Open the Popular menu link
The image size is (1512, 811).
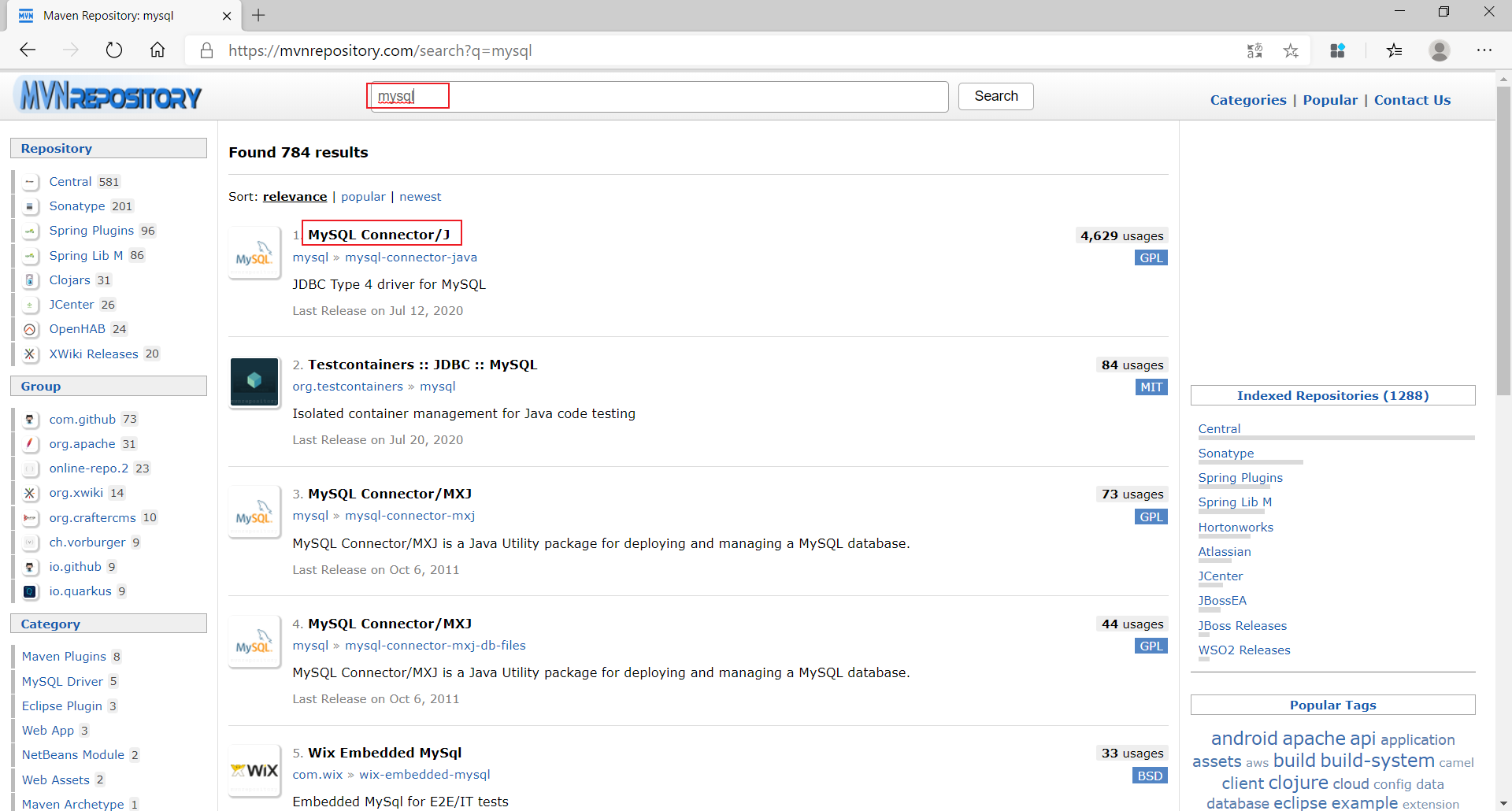[1330, 100]
